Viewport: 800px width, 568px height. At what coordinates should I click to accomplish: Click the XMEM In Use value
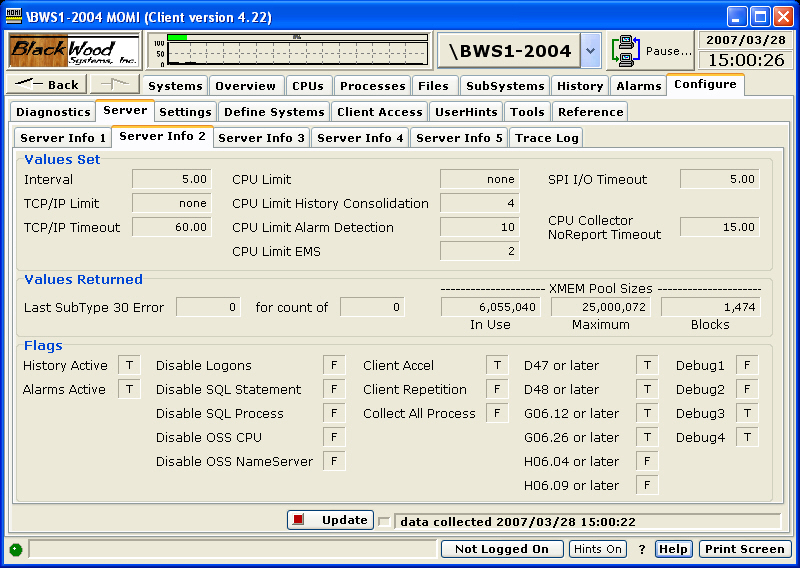pyautogui.click(x=491, y=307)
